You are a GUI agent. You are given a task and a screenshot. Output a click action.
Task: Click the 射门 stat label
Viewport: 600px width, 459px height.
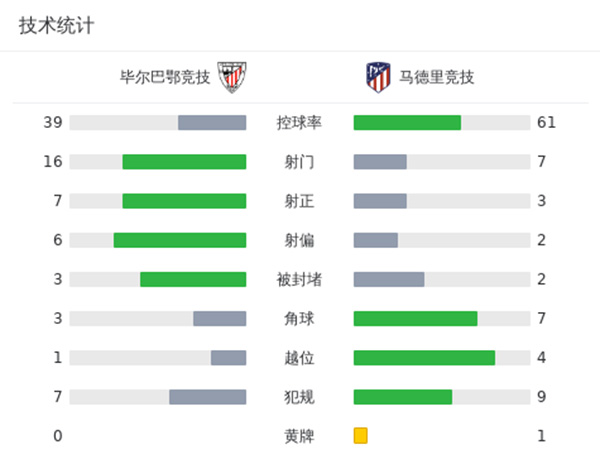[x=299, y=162]
